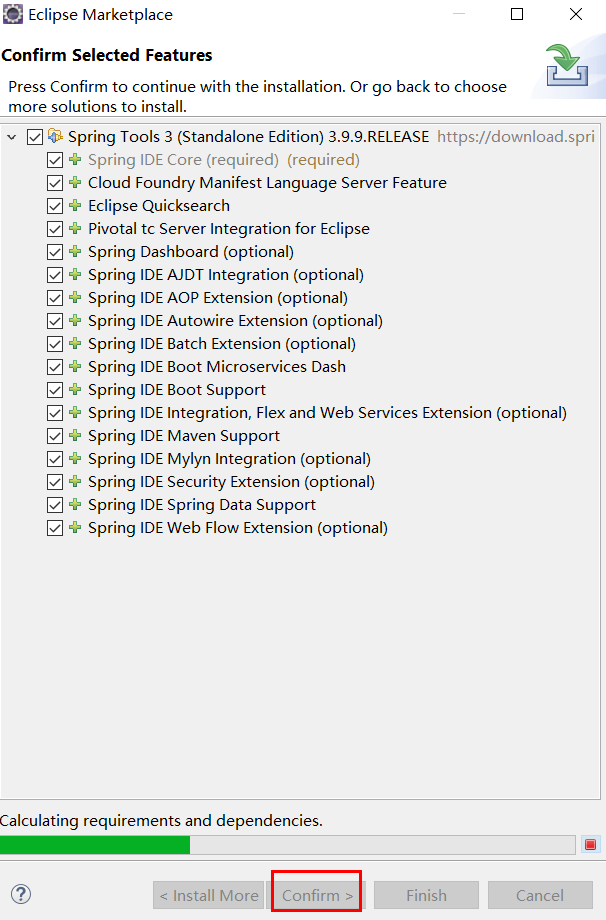Screen dimensions: 606x920
Task: Click the red stop operation icon
Action: pyautogui.click(x=590, y=845)
